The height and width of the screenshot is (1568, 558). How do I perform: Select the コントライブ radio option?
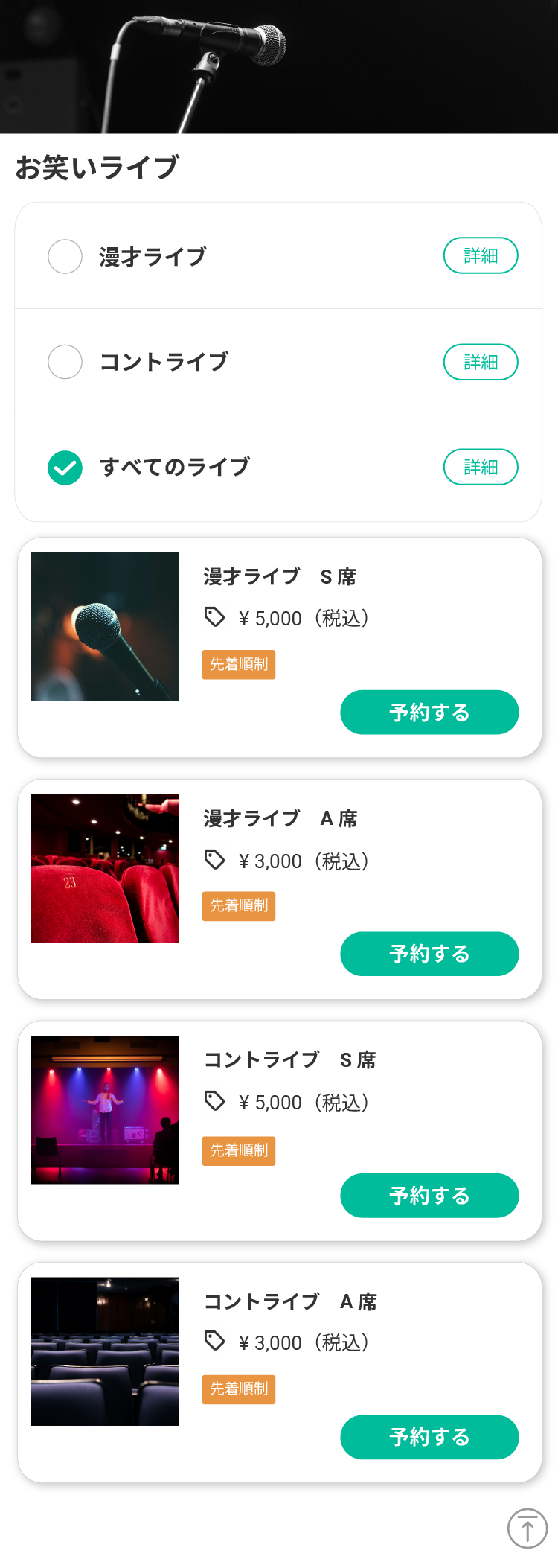point(65,362)
